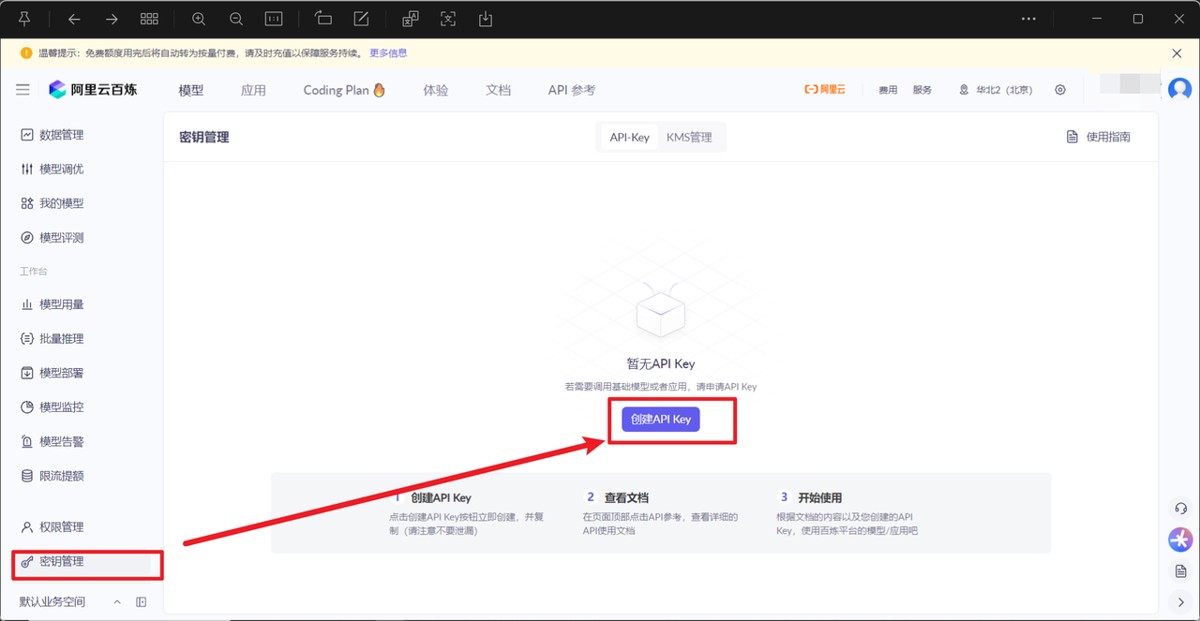Expand the 默认业务空间 workspace chevron
The height and width of the screenshot is (621, 1200).
(117, 602)
